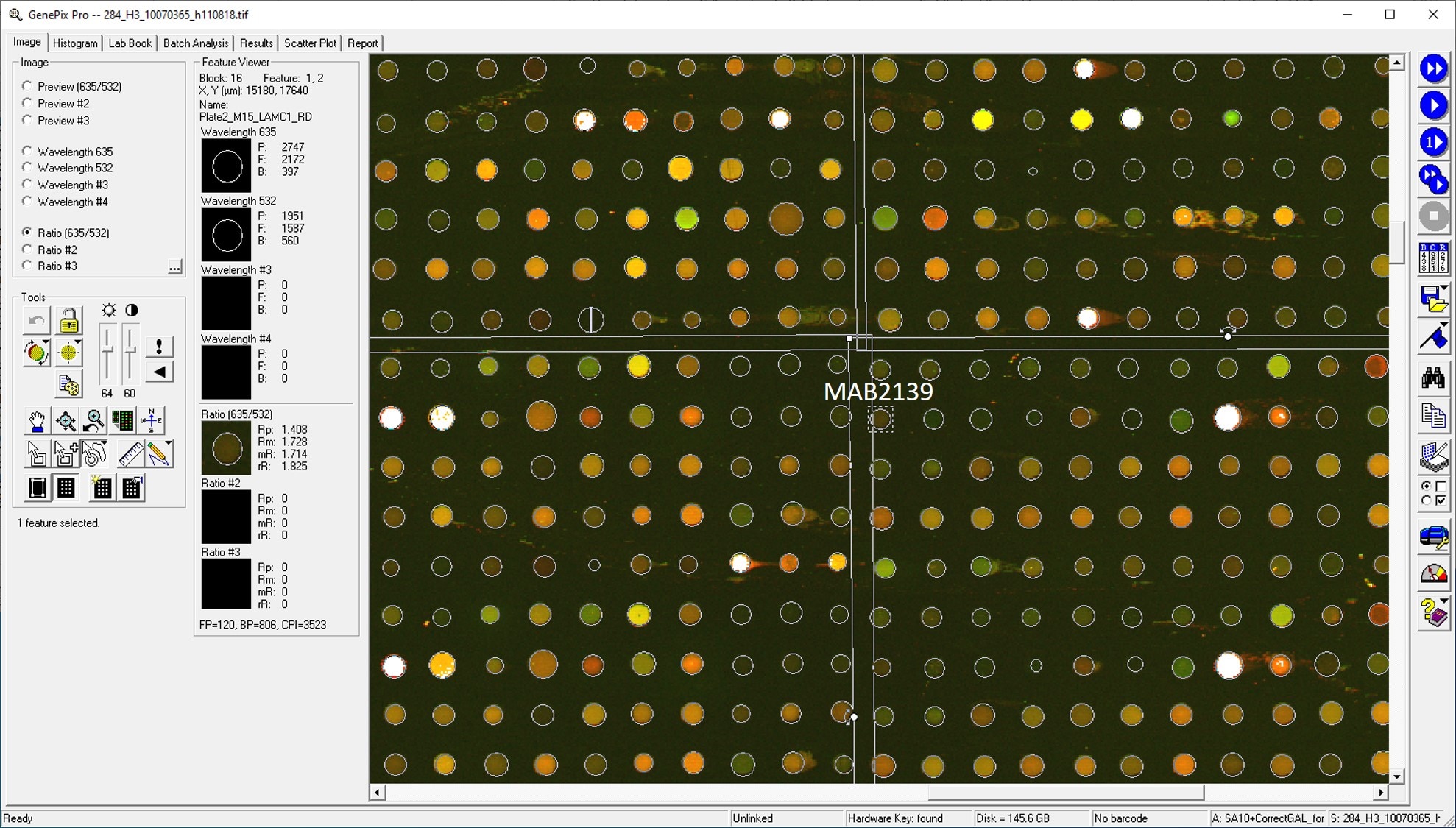
Task: Select Preview (635/532) image option
Action: coord(27,86)
